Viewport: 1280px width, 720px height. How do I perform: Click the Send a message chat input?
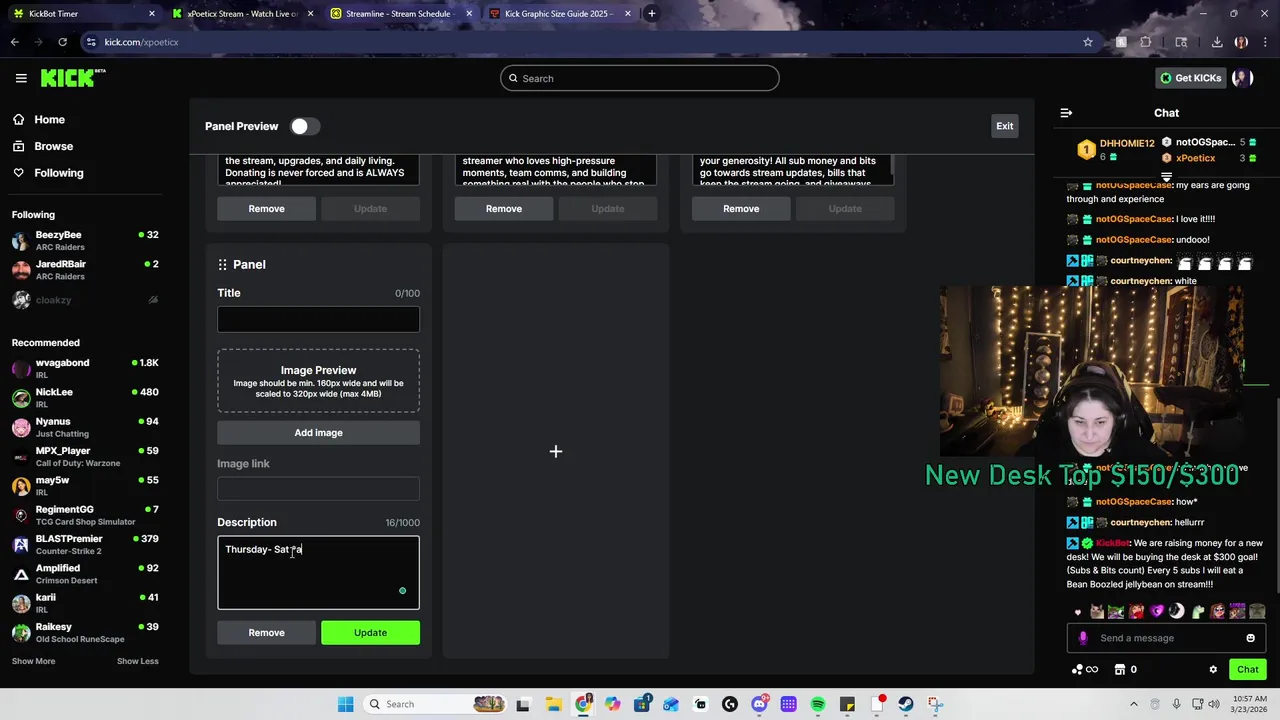(1165, 638)
